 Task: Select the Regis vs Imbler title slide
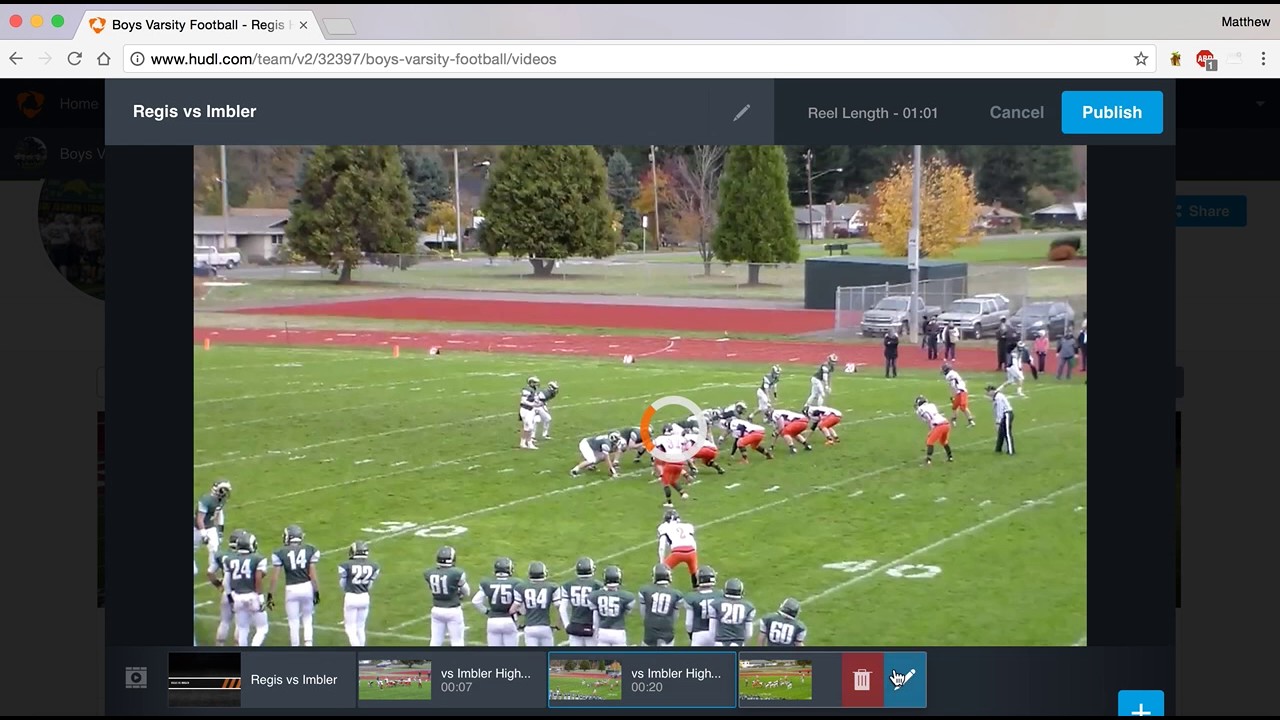(262, 680)
